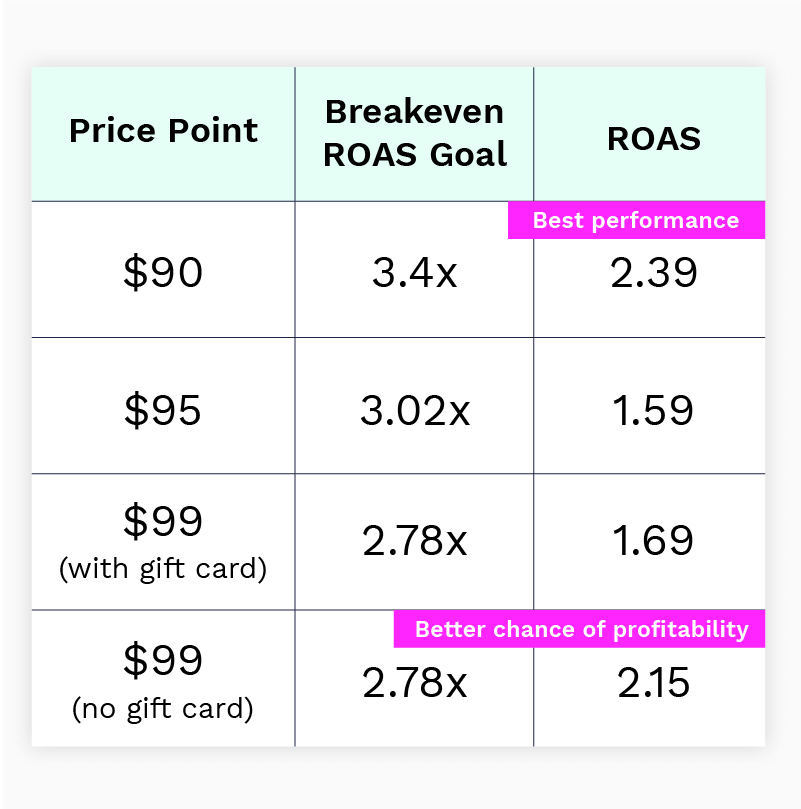
Task: Select the last column's ROAS header
Action: 653,138
